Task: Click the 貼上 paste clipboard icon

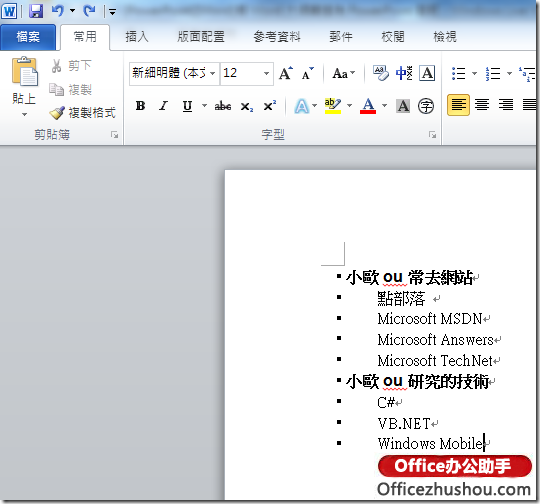Action: (x=24, y=72)
